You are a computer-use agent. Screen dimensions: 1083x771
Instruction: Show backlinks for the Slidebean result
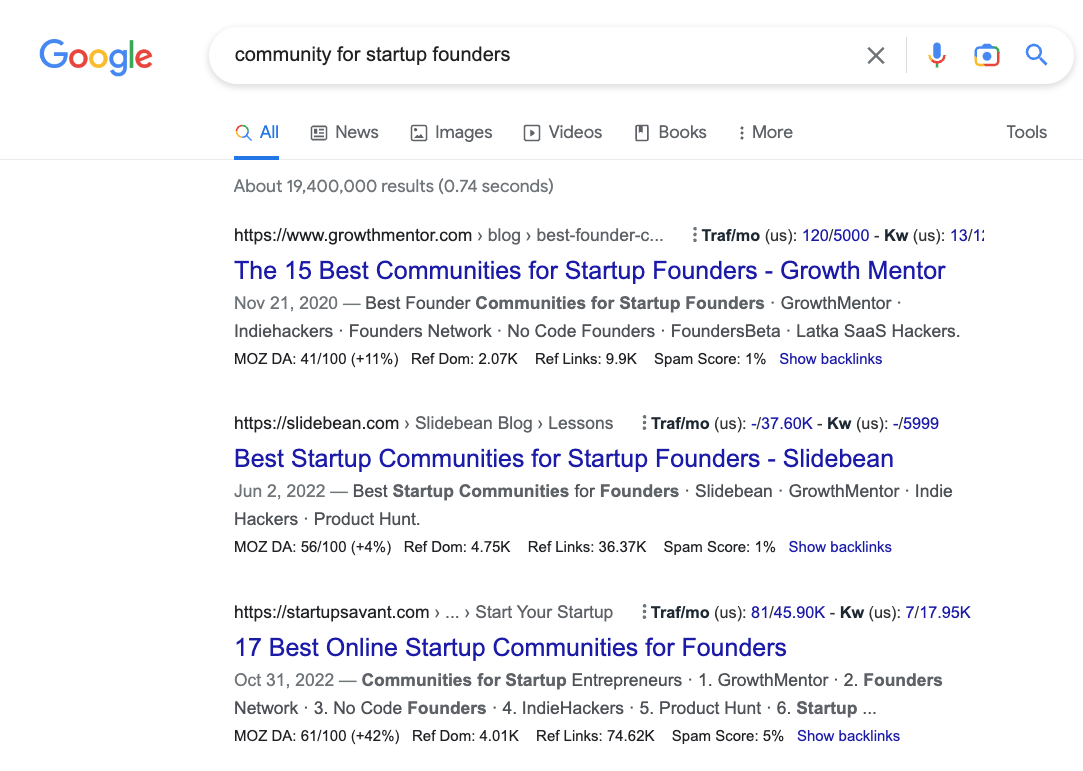pyautogui.click(x=840, y=546)
